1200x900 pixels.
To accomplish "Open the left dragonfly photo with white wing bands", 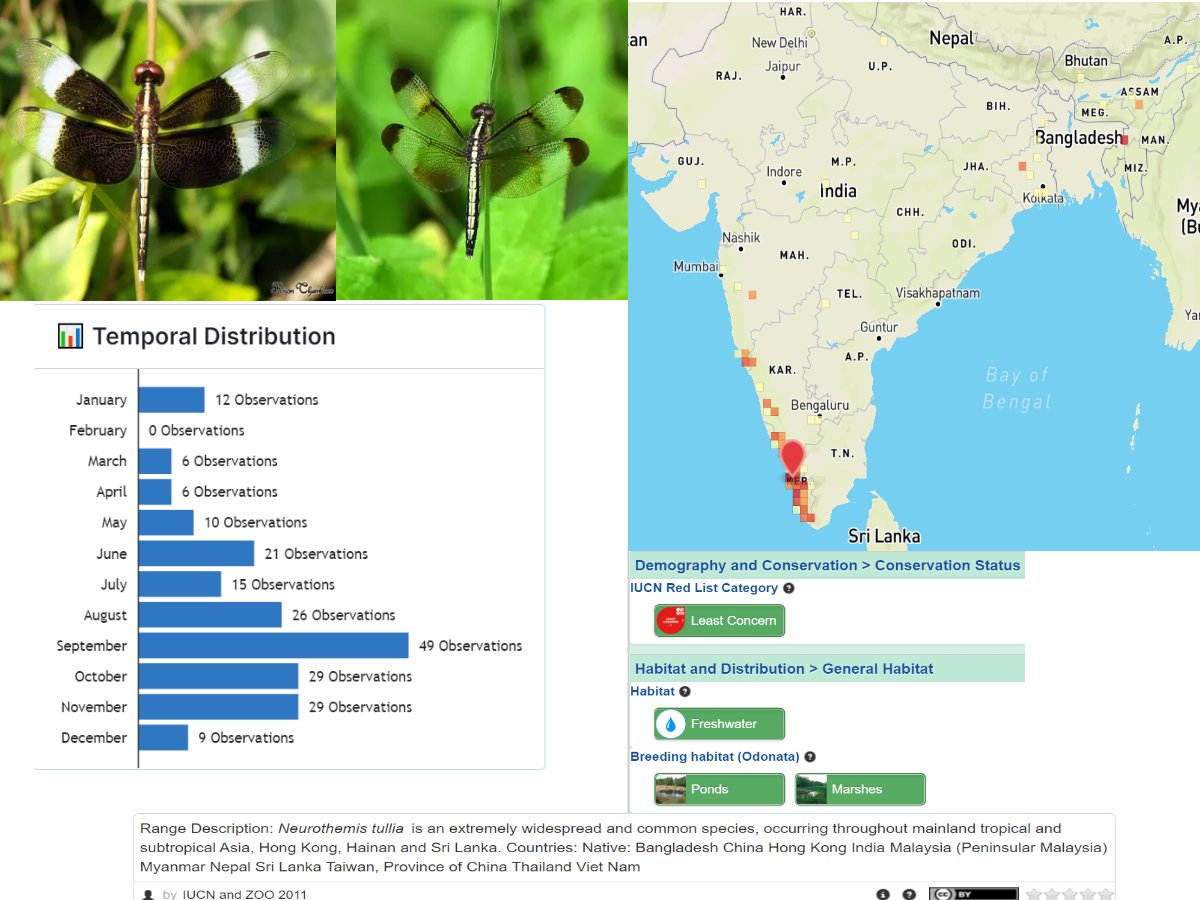I will (x=168, y=150).
